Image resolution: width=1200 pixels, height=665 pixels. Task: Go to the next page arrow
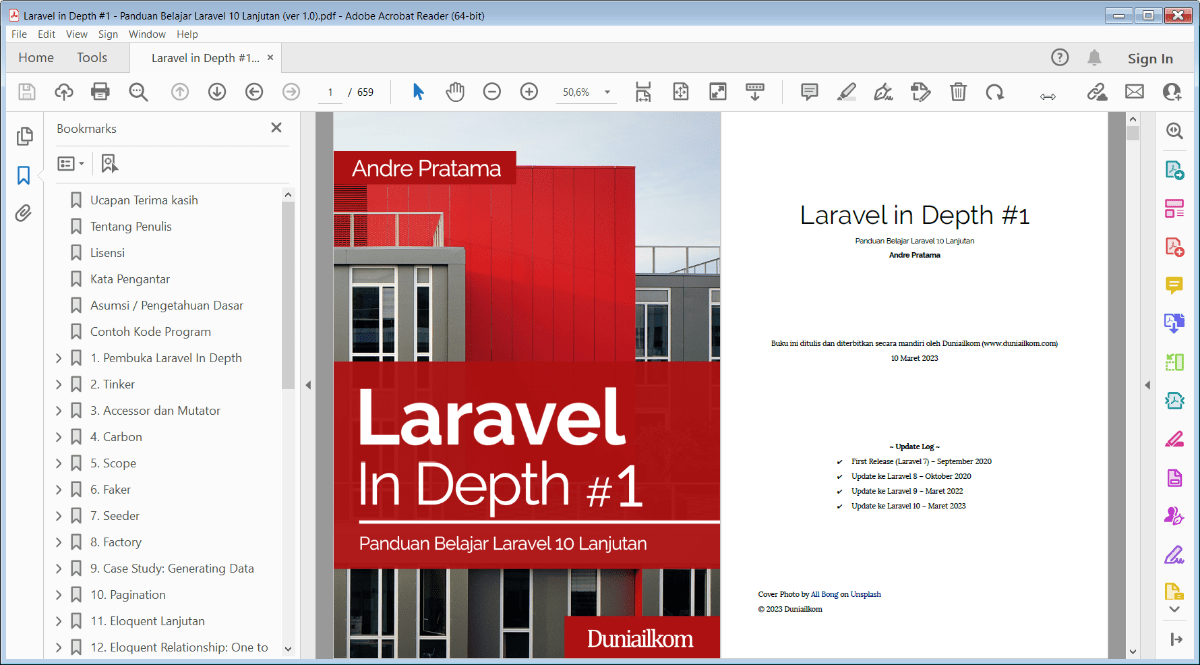point(217,92)
